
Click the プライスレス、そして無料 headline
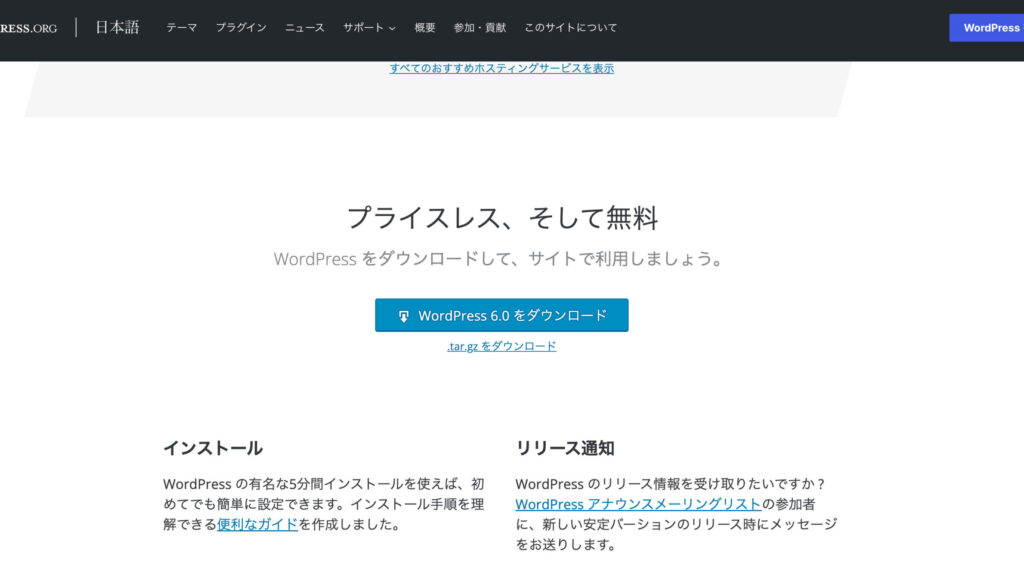point(502,217)
